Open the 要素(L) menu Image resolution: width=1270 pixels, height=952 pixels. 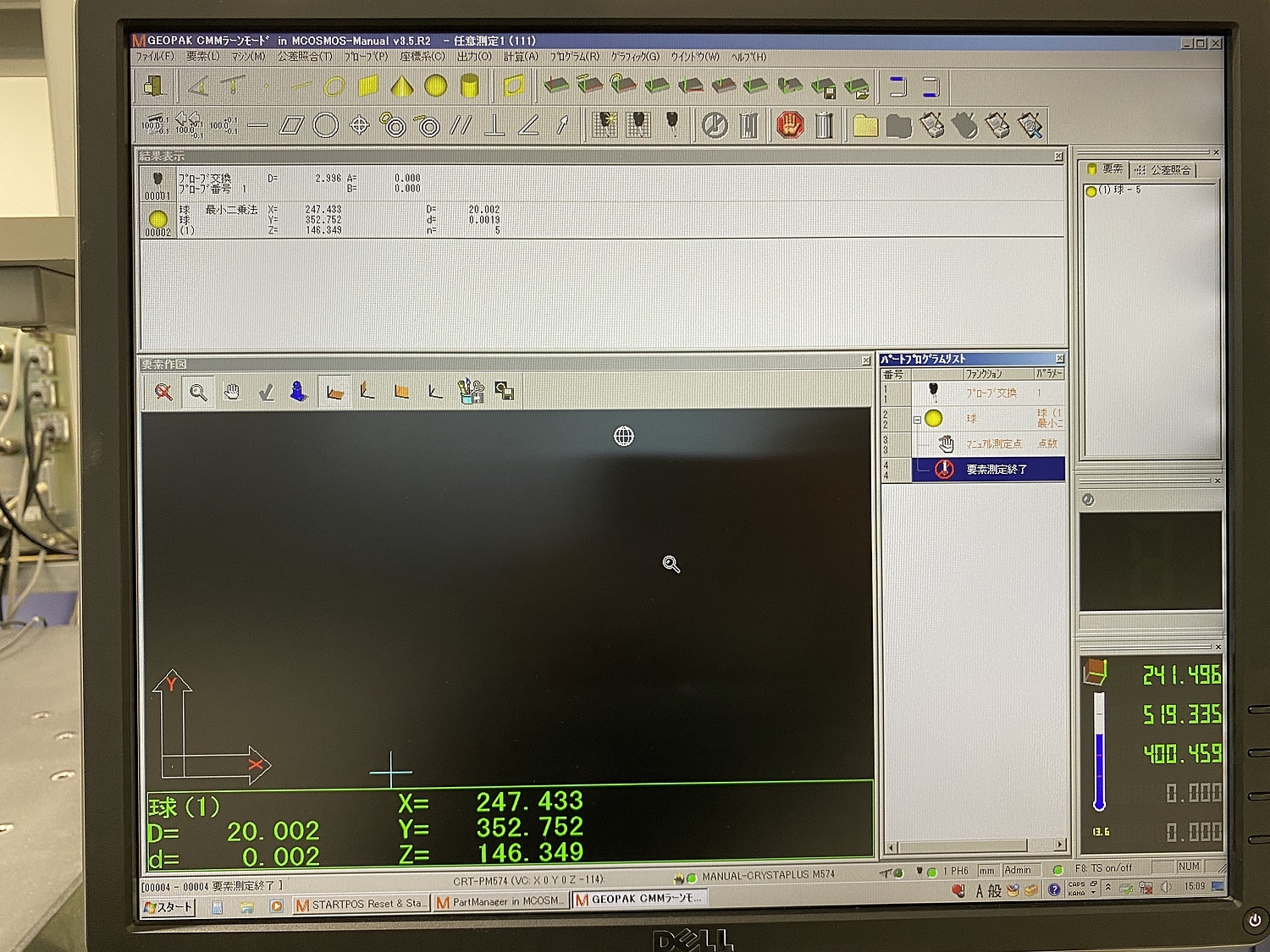(203, 57)
